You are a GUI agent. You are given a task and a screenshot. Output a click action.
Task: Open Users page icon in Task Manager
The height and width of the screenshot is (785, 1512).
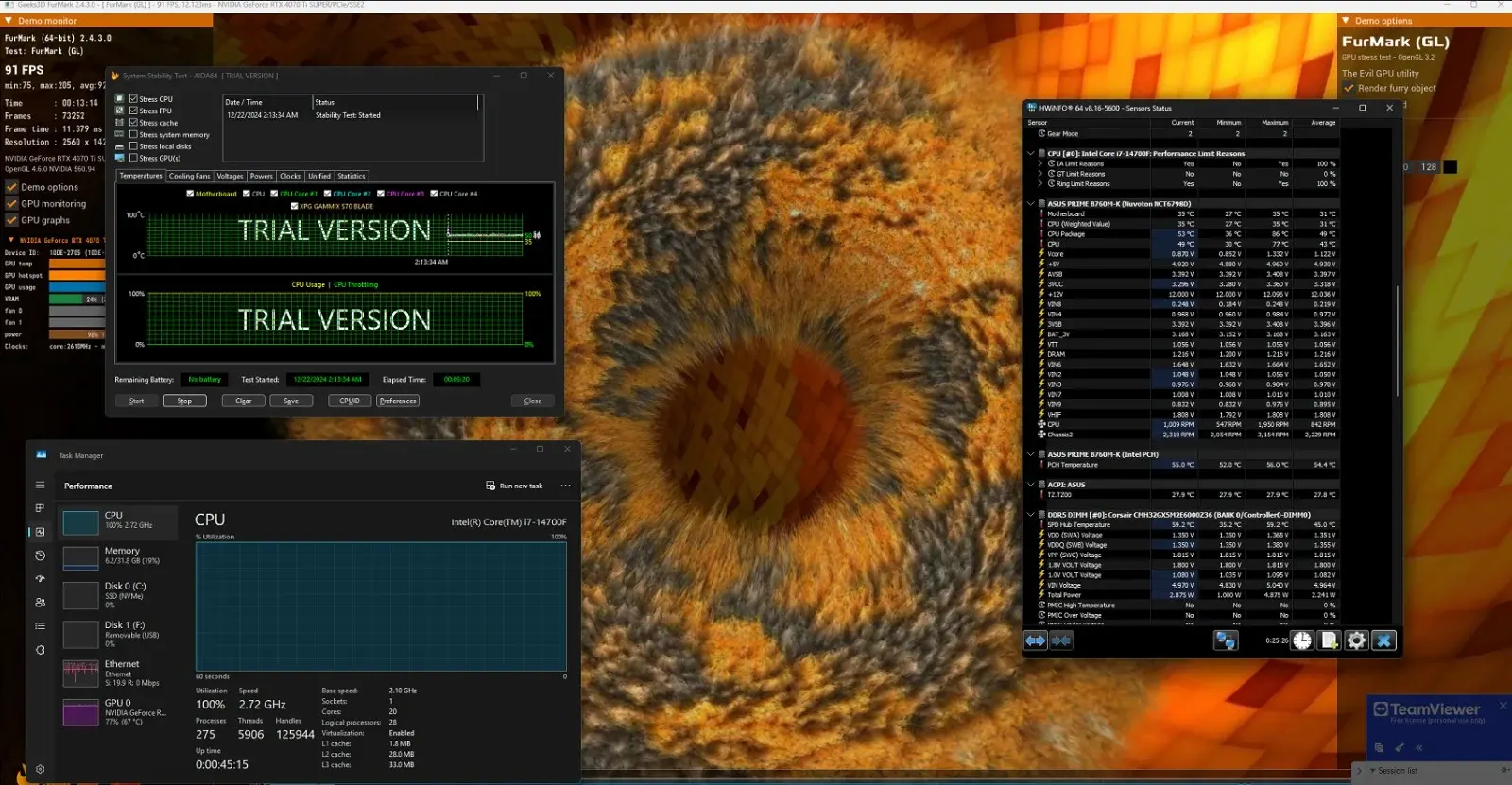point(40,603)
